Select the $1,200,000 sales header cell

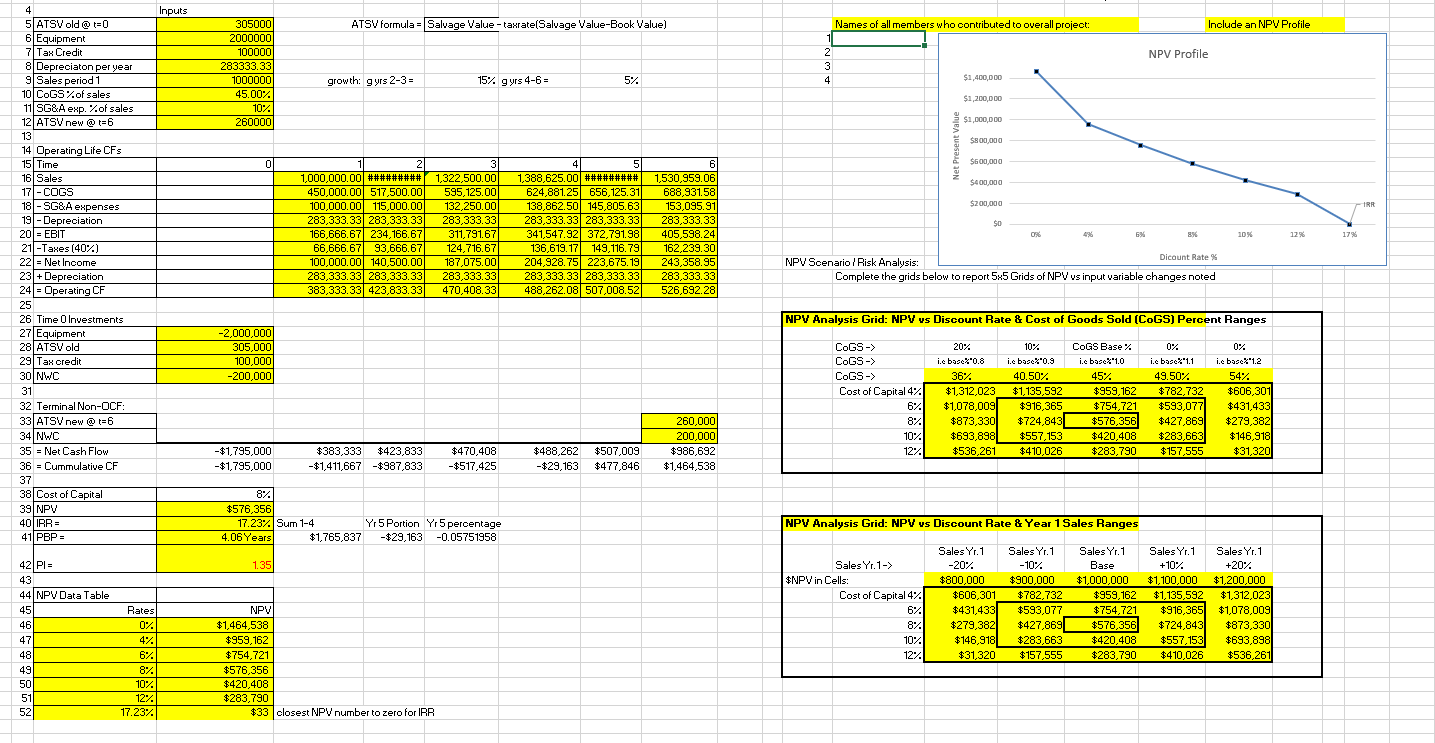pos(1237,578)
